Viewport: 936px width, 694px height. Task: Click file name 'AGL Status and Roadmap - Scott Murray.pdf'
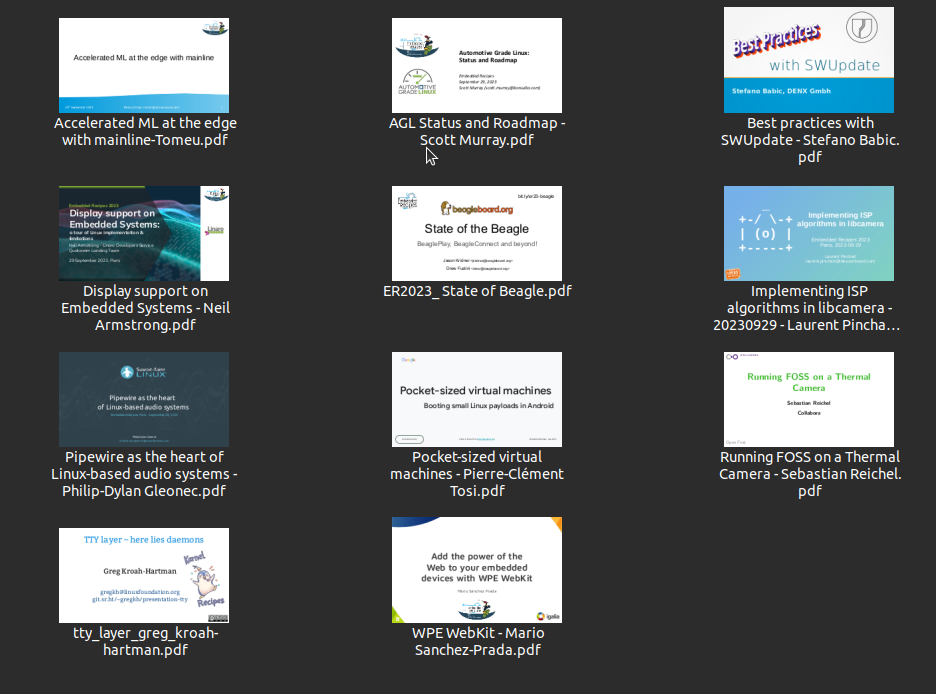coord(477,131)
